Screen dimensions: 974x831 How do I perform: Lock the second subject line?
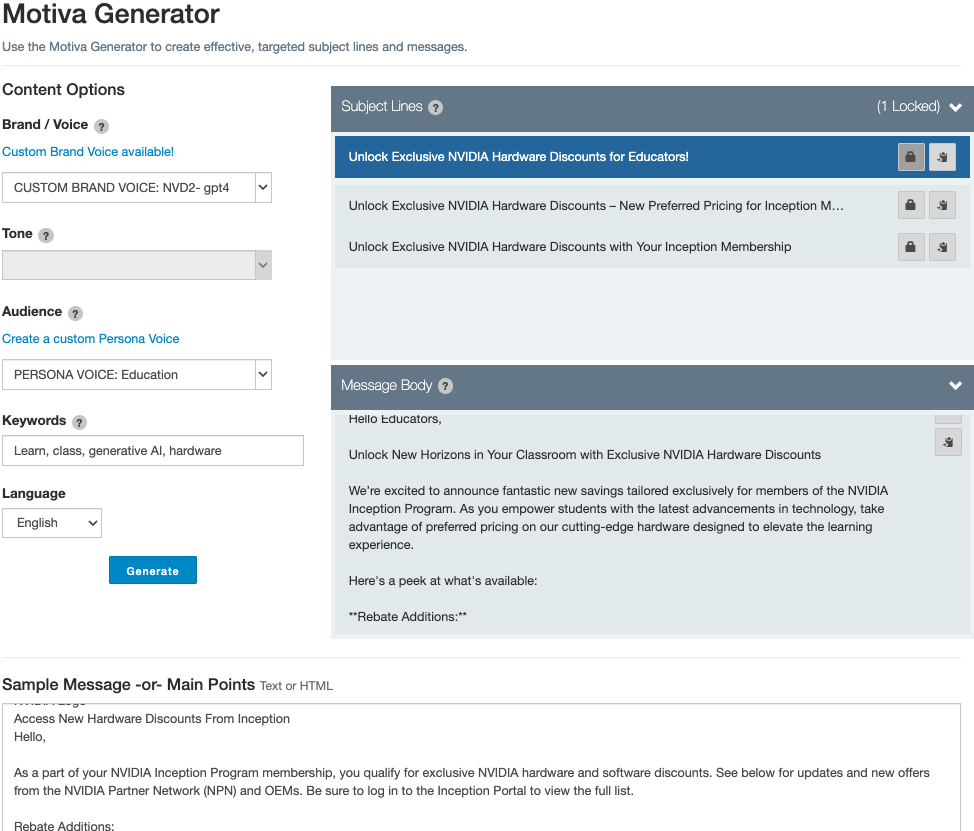[x=910, y=205]
